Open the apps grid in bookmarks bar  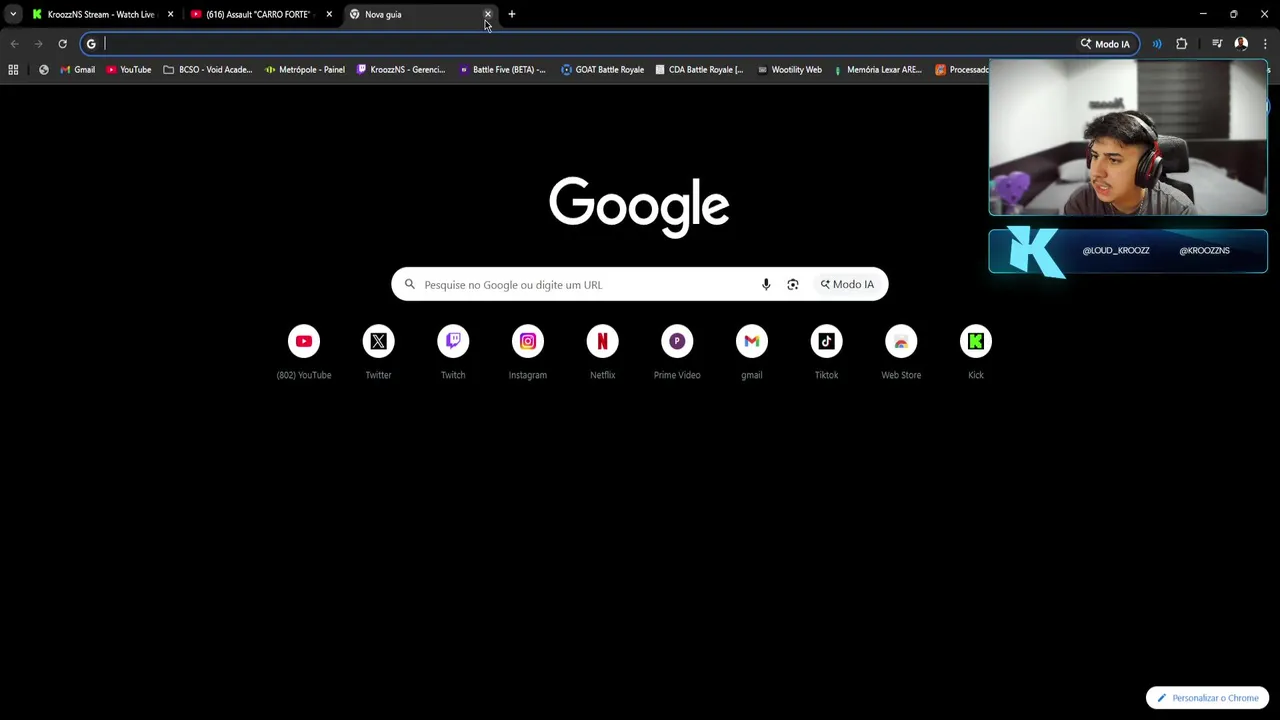click(x=13, y=70)
